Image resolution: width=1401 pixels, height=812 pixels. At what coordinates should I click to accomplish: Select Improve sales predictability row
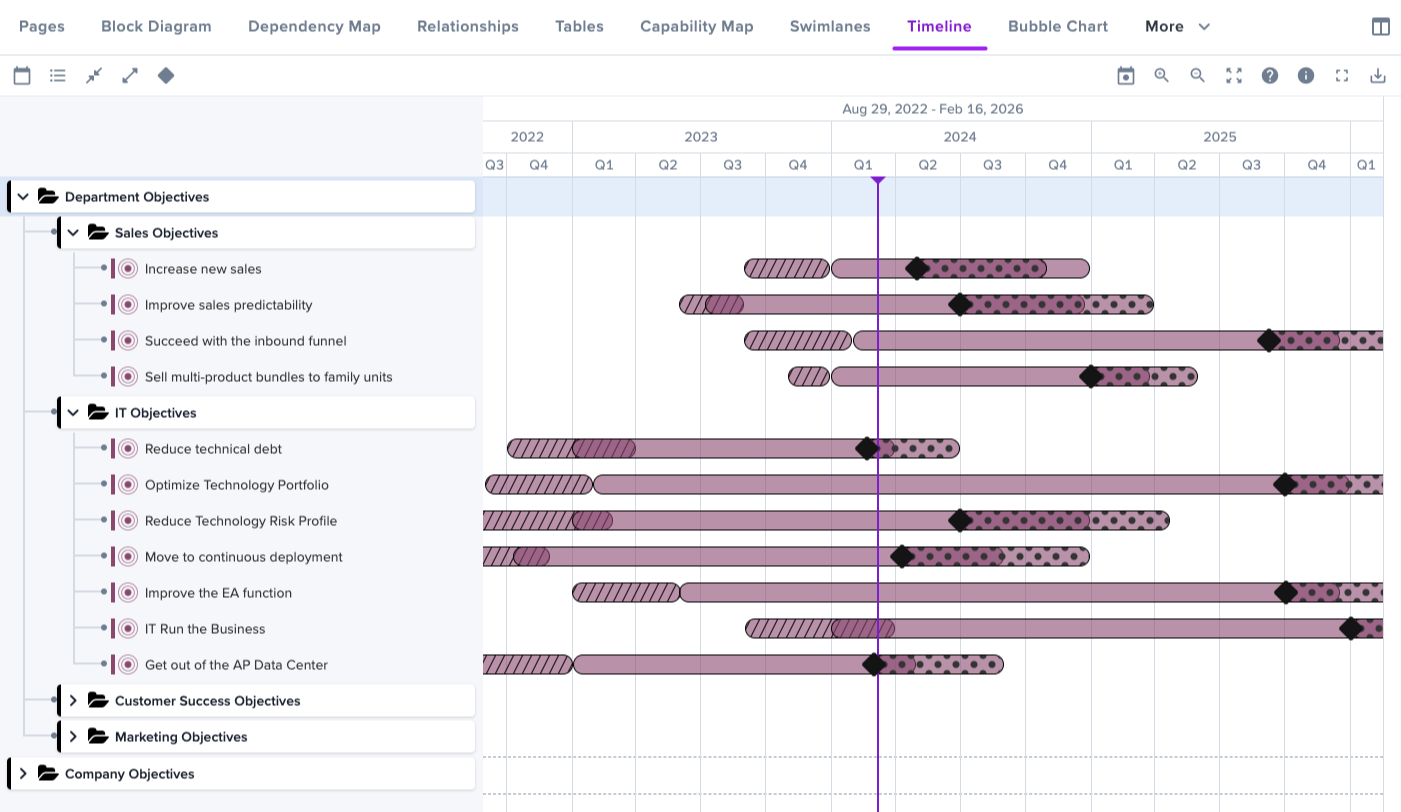point(228,304)
